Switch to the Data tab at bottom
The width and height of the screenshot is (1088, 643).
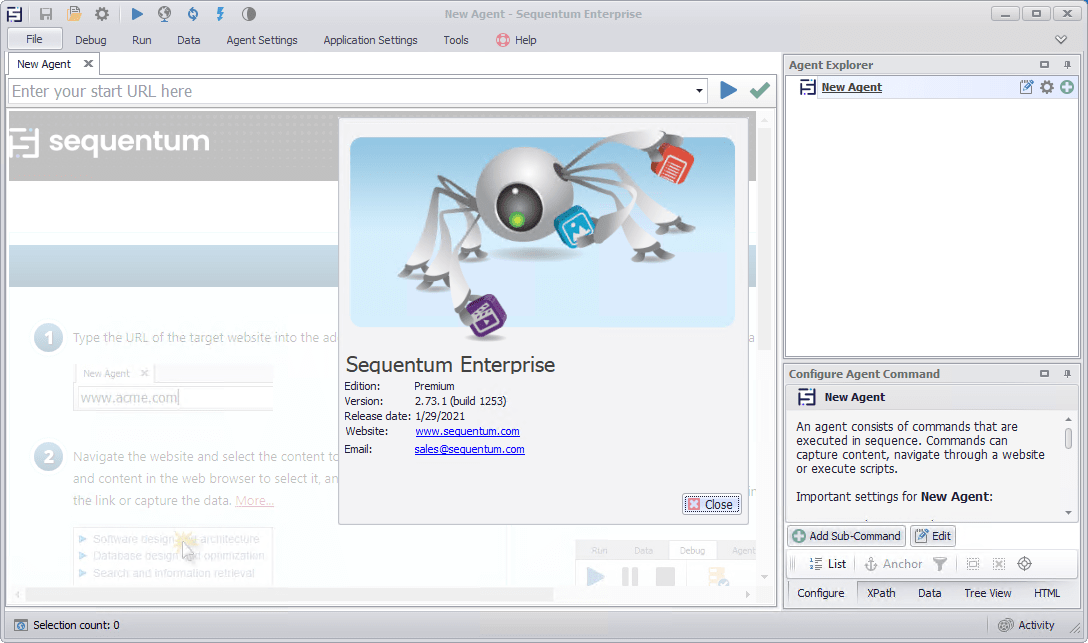(930, 593)
